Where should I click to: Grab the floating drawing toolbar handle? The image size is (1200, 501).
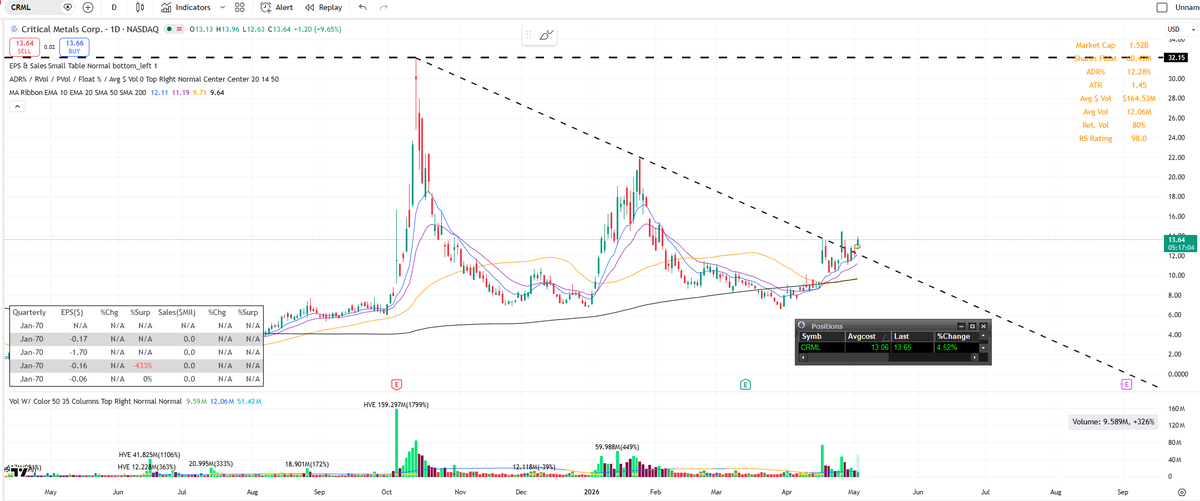coord(530,34)
